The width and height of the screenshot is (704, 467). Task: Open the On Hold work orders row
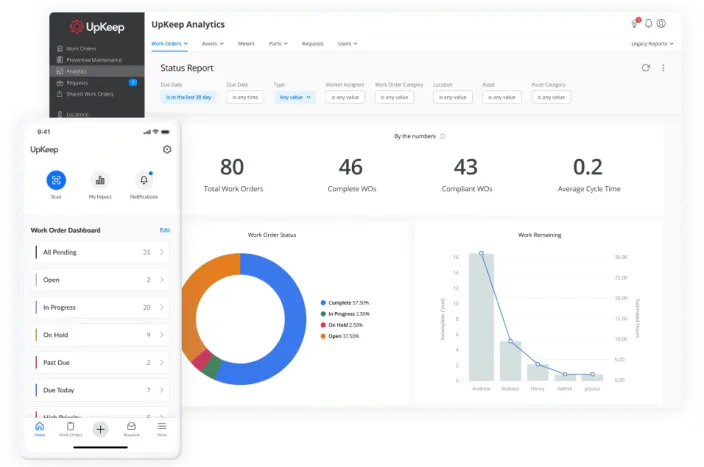click(x=101, y=335)
